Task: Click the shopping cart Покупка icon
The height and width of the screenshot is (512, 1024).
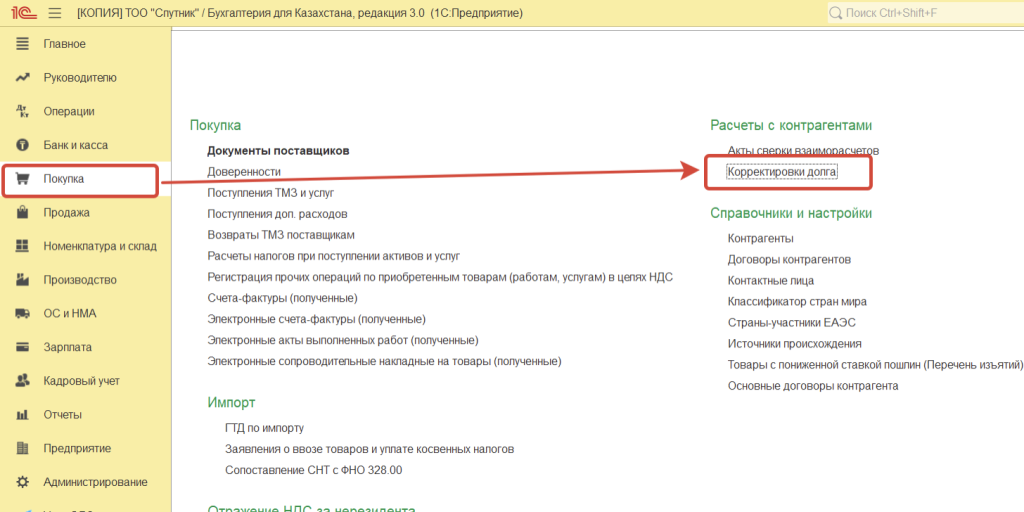Action: tap(22, 179)
